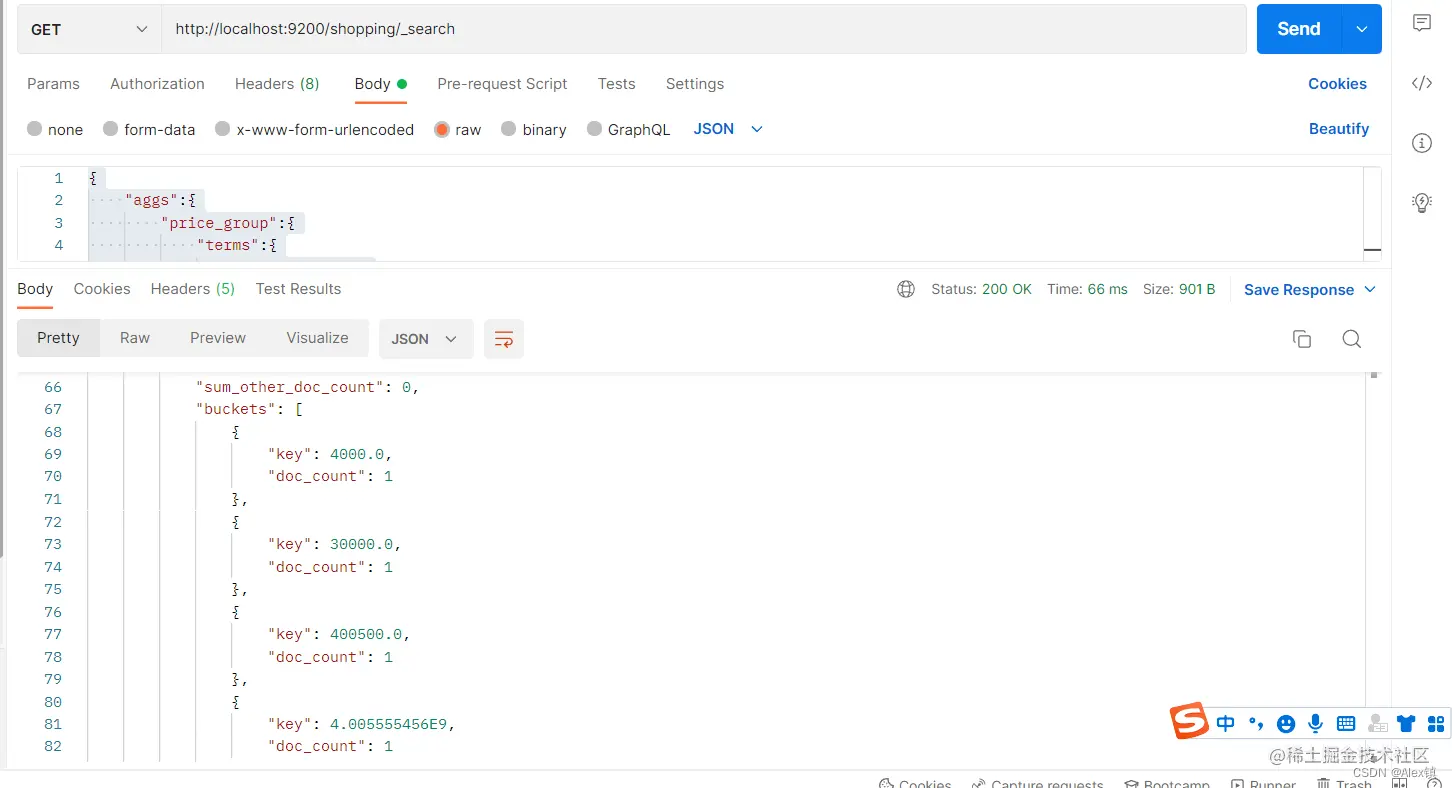Expand the Save Response dropdown
Viewport: 1452px width, 788px height.
coord(1370,289)
